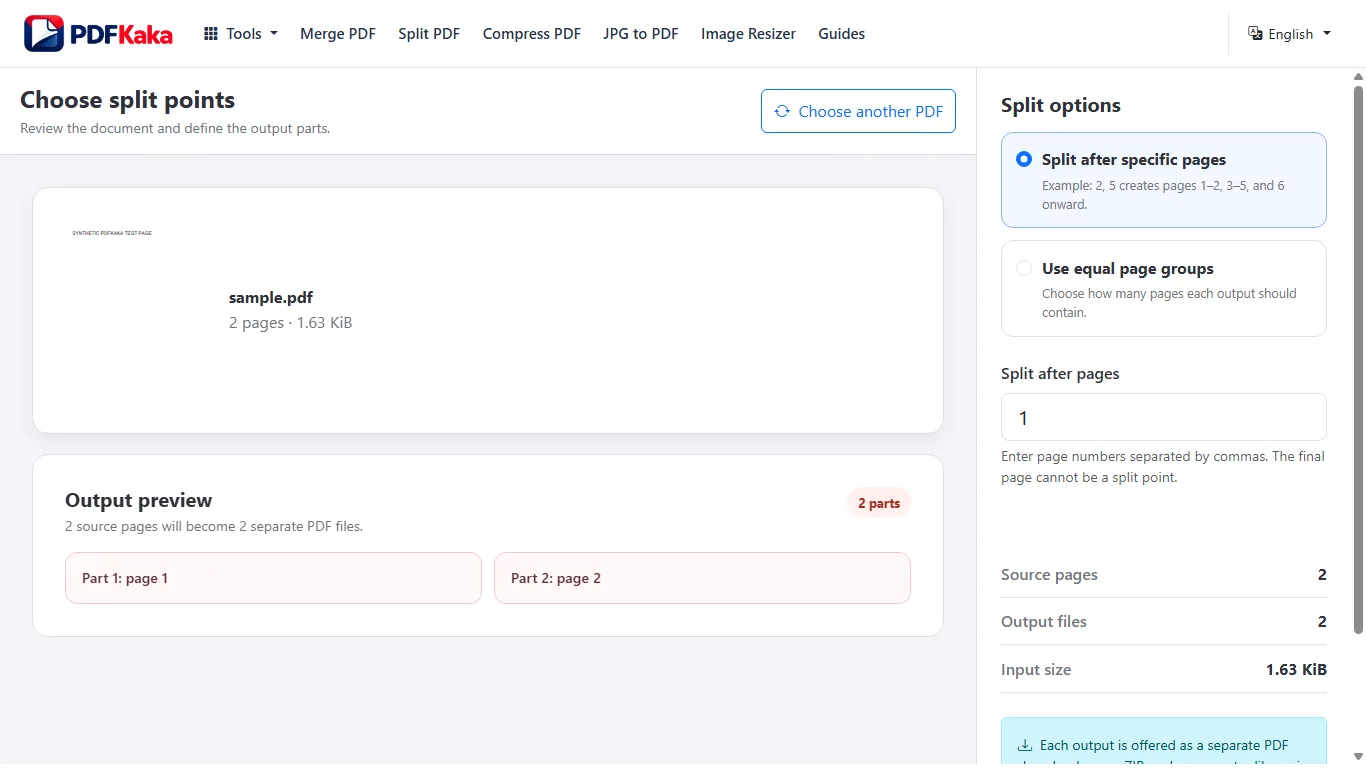Click the sample.pdf page thumbnail
Image resolution: width=1366 pixels, height=768 pixels.
(x=133, y=310)
